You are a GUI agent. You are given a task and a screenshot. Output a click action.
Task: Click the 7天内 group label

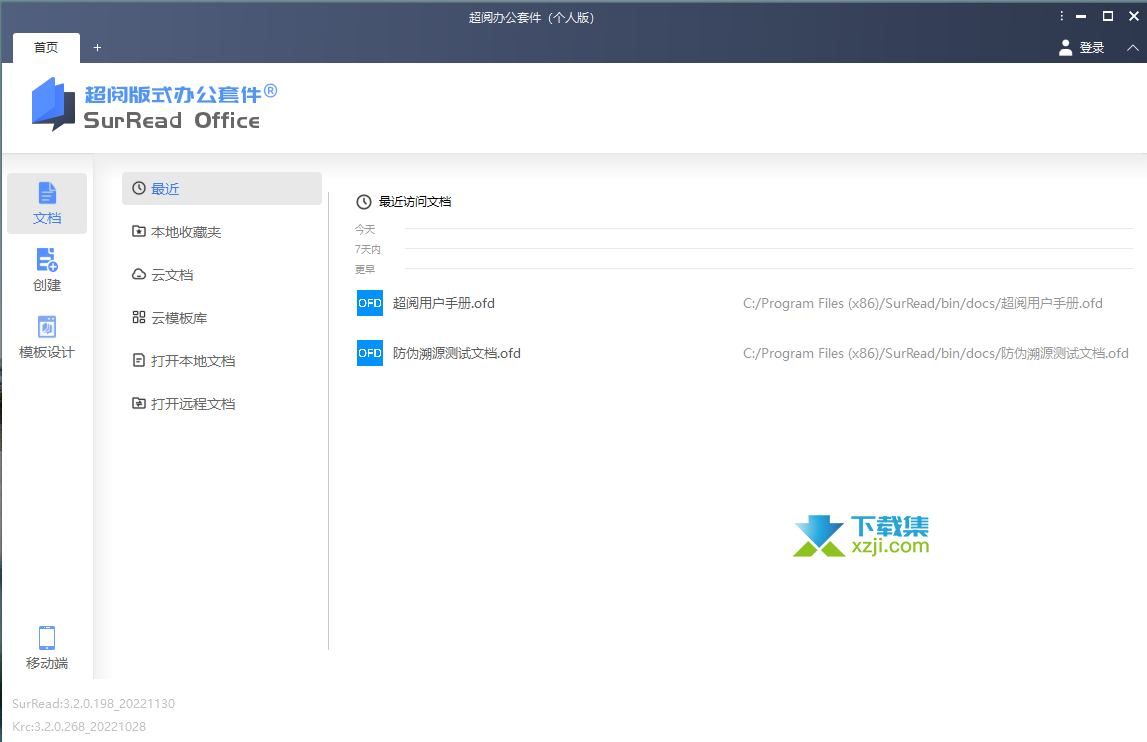(x=367, y=250)
